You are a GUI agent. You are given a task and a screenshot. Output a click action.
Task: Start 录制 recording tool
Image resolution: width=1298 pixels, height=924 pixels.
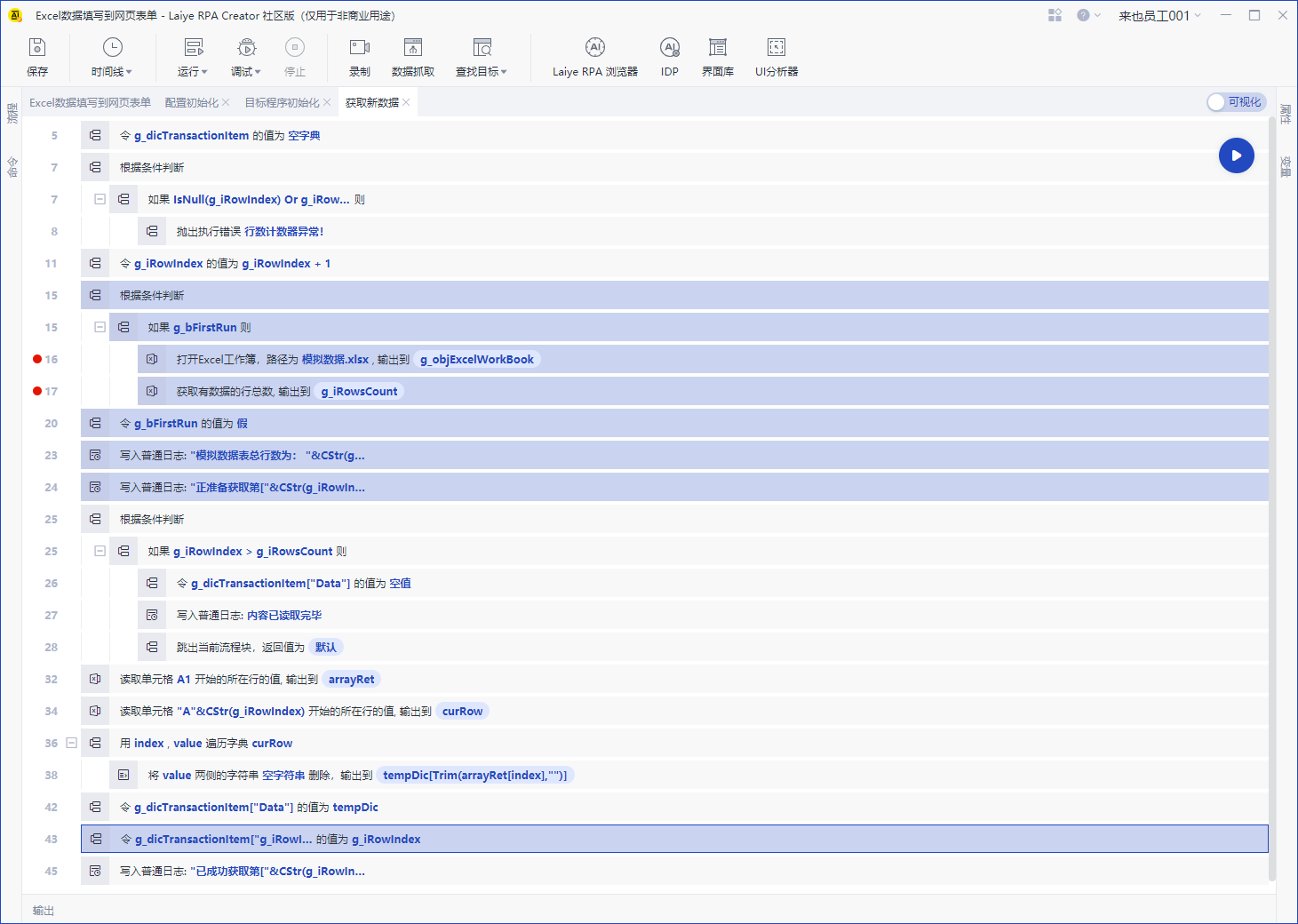pyautogui.click(x=360, y=57)
